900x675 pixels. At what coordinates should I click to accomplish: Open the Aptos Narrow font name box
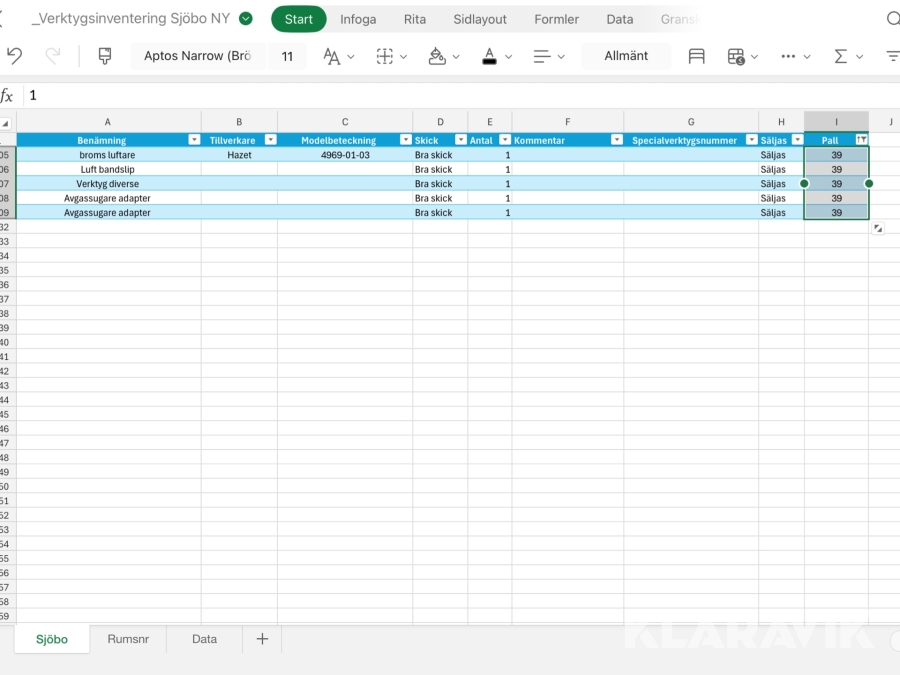198,56
